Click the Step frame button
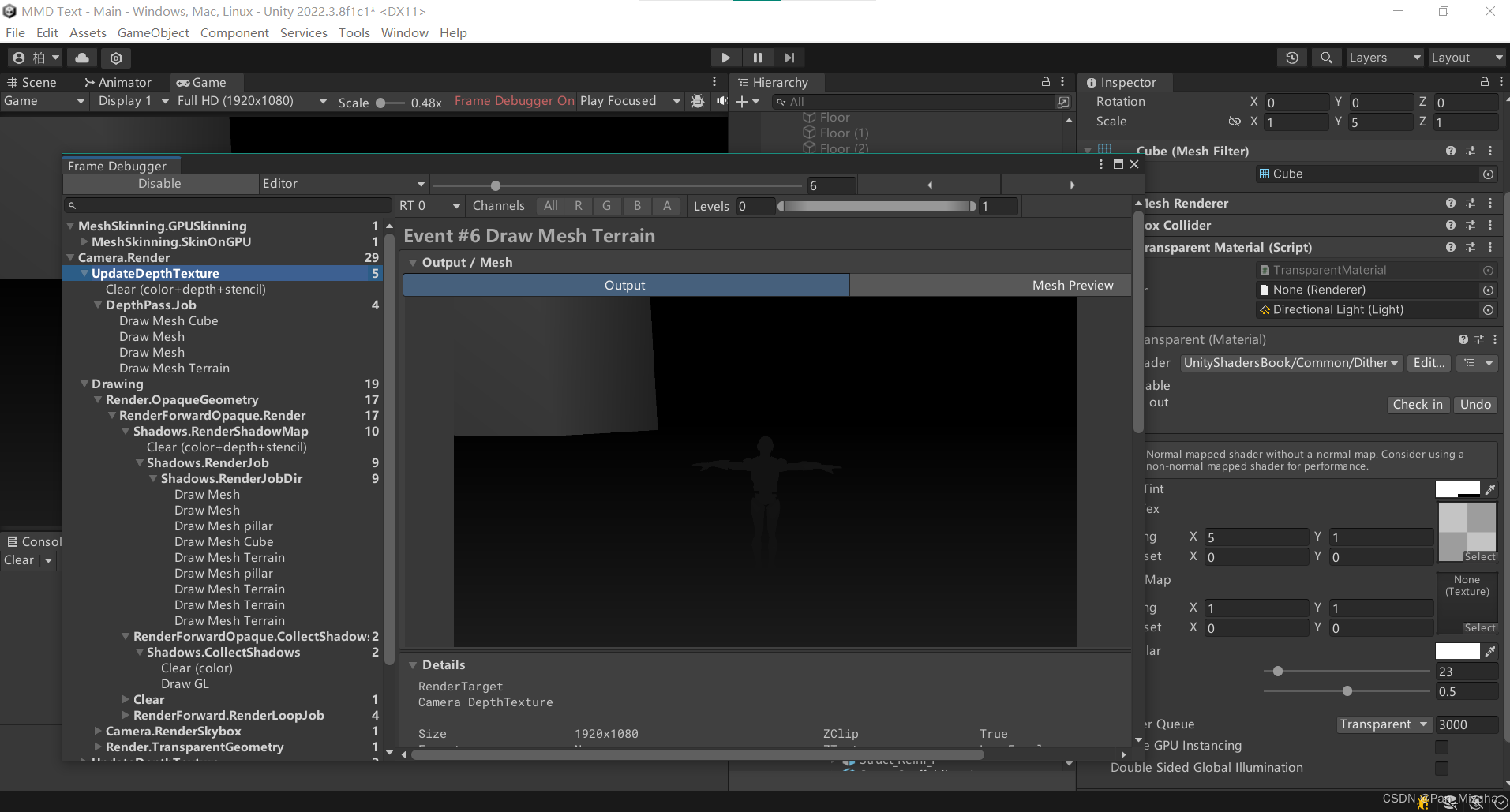 [790, 58]
